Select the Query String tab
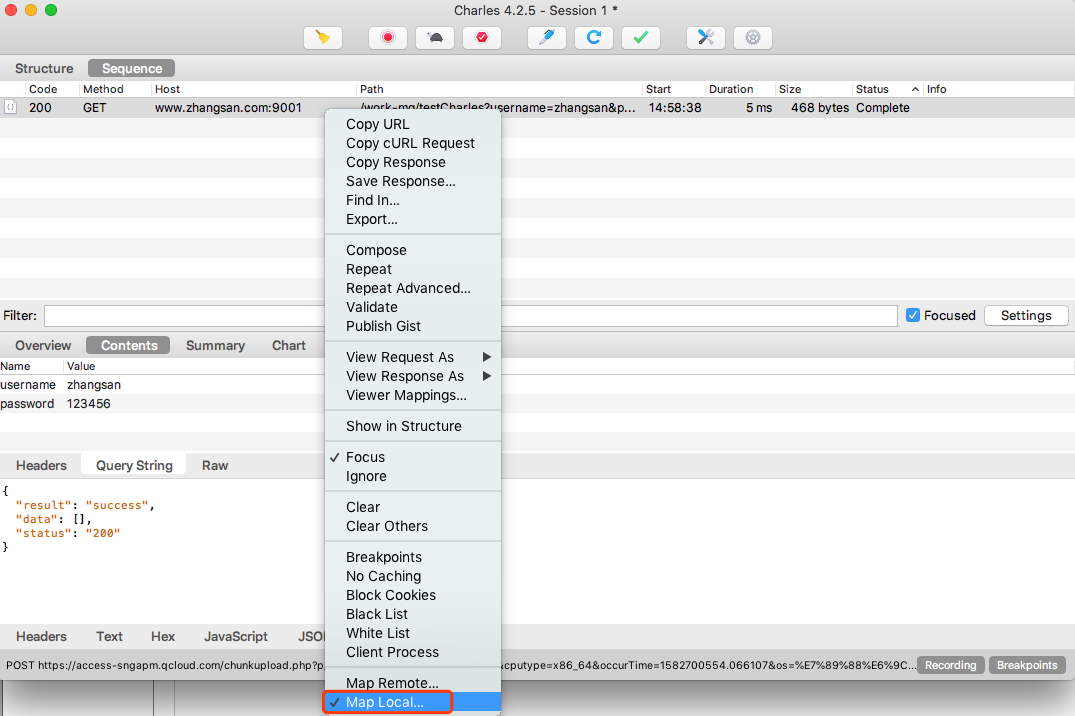The height and width of the screenshot is (716, 1075). 134,466
